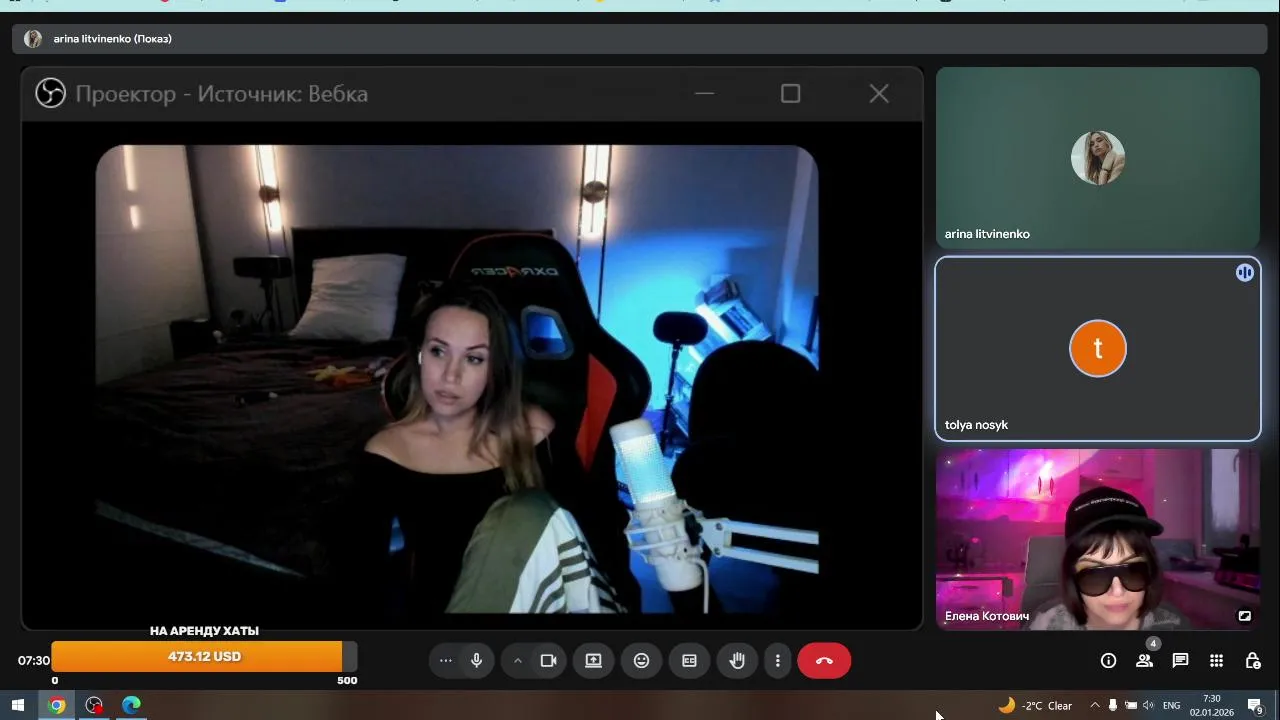Image resolution: width=1280 pixels, height=720 pixels.
Task: Open weather widget showing -2°C Clear
Action: click(1035, 705)
